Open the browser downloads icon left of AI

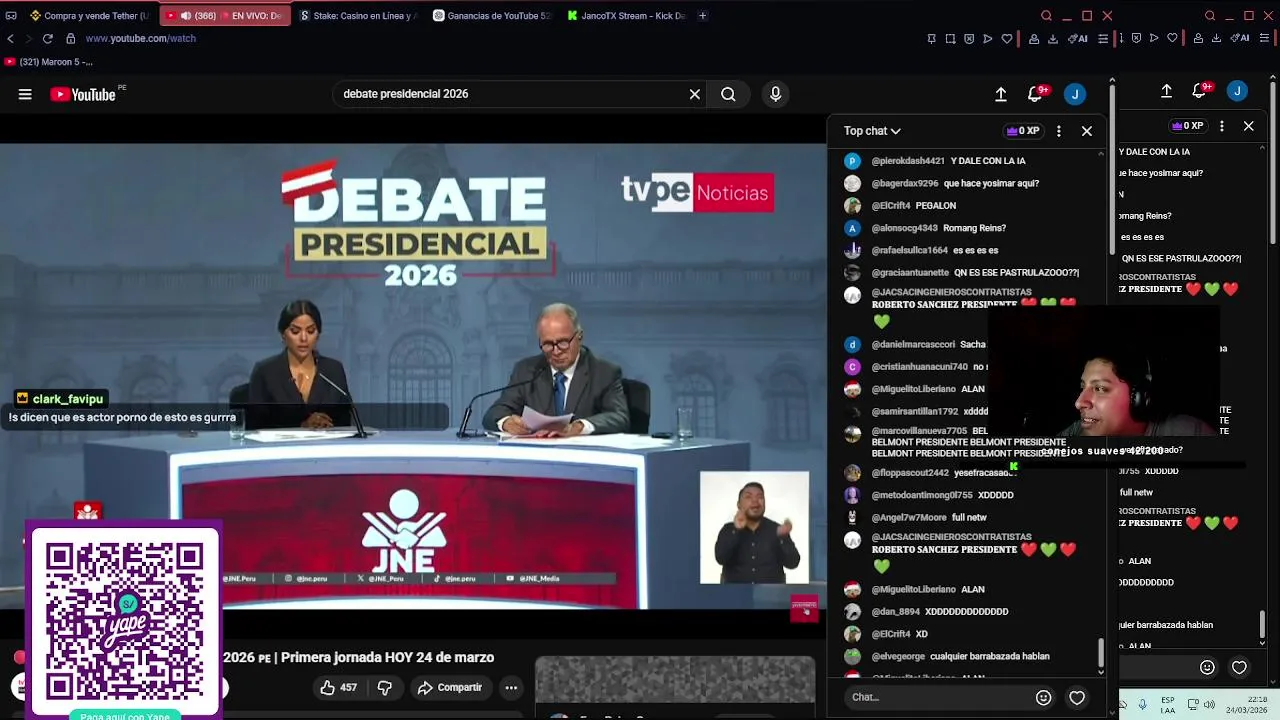(1053, 38)
